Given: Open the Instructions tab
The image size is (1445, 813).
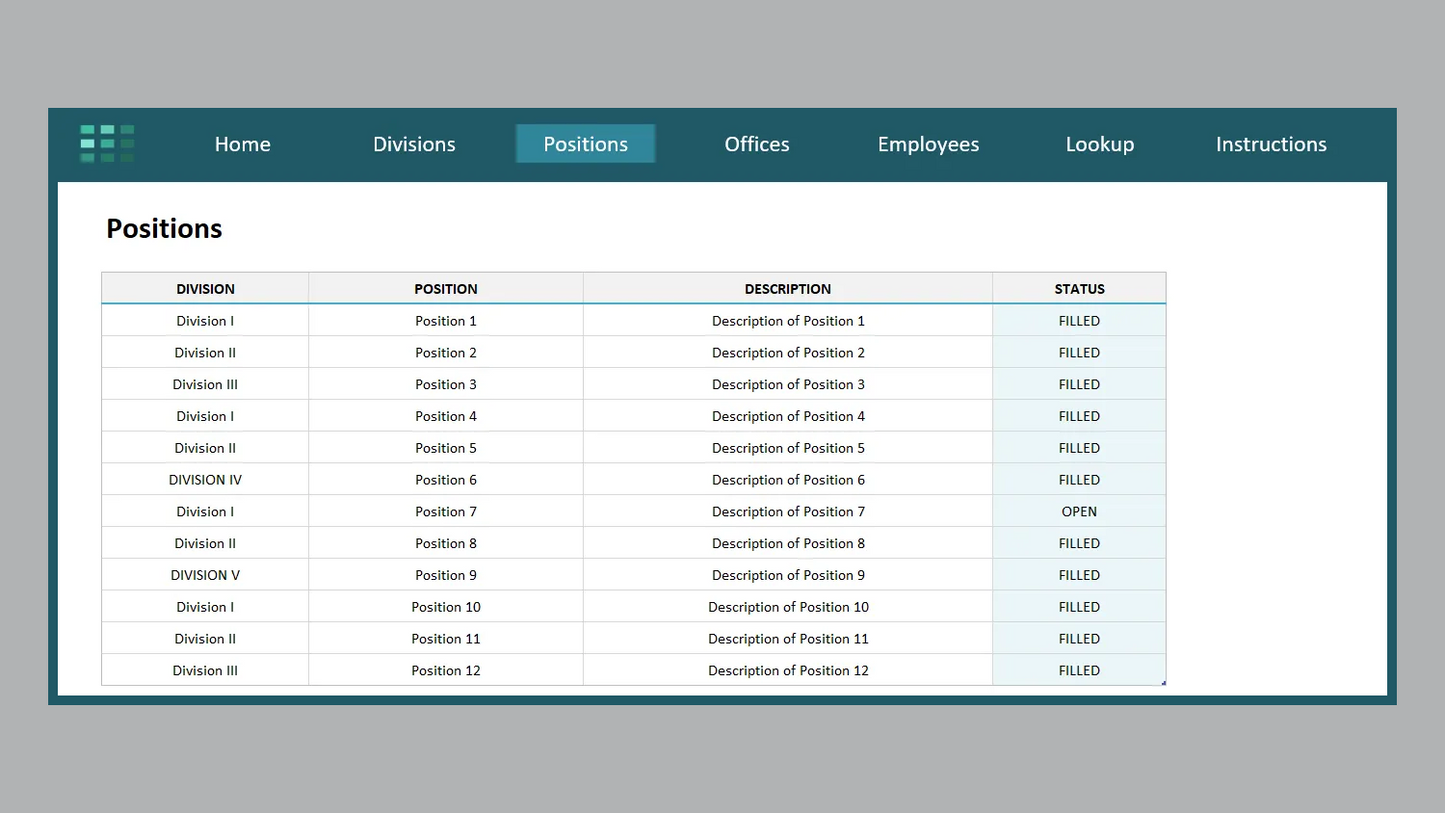Looking at the screenshot, I should point(1271,144).
